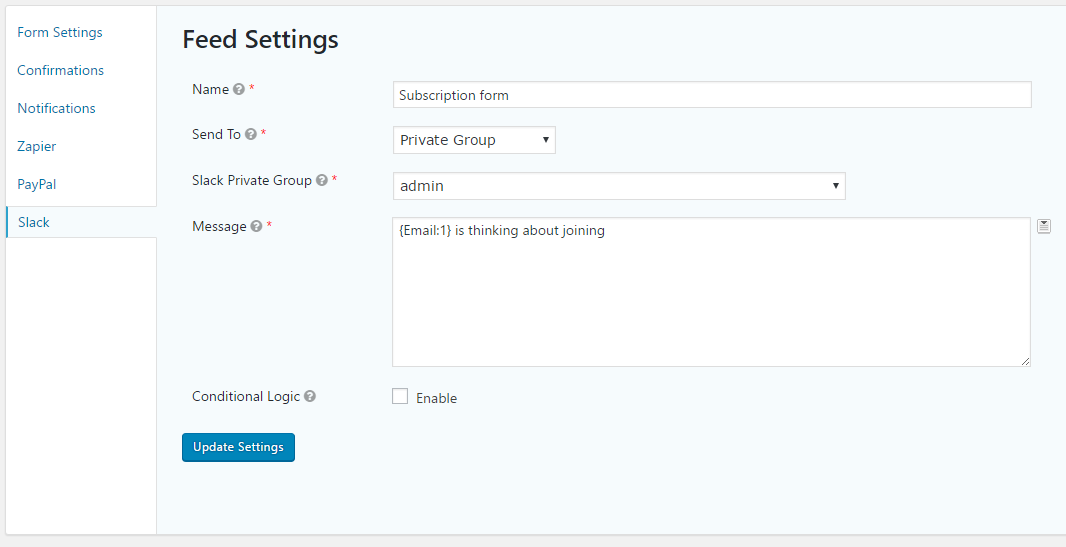Image resolution: width=1066 pixels, height=547 pixels.
Task: Click the Conditional Logic help icon
Action: [x=309, y=396]
